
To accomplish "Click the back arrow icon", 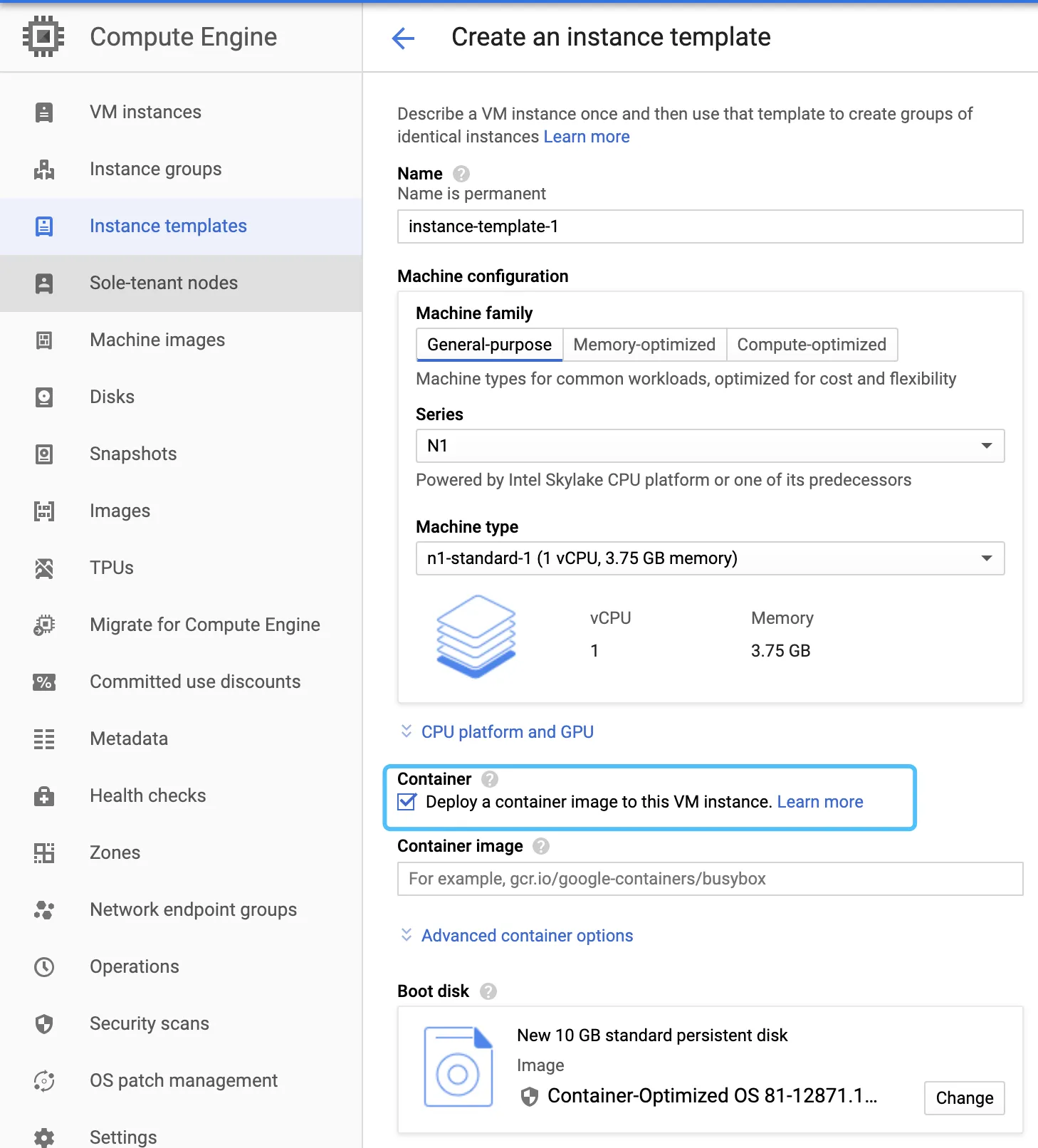I will coord(403,38).
